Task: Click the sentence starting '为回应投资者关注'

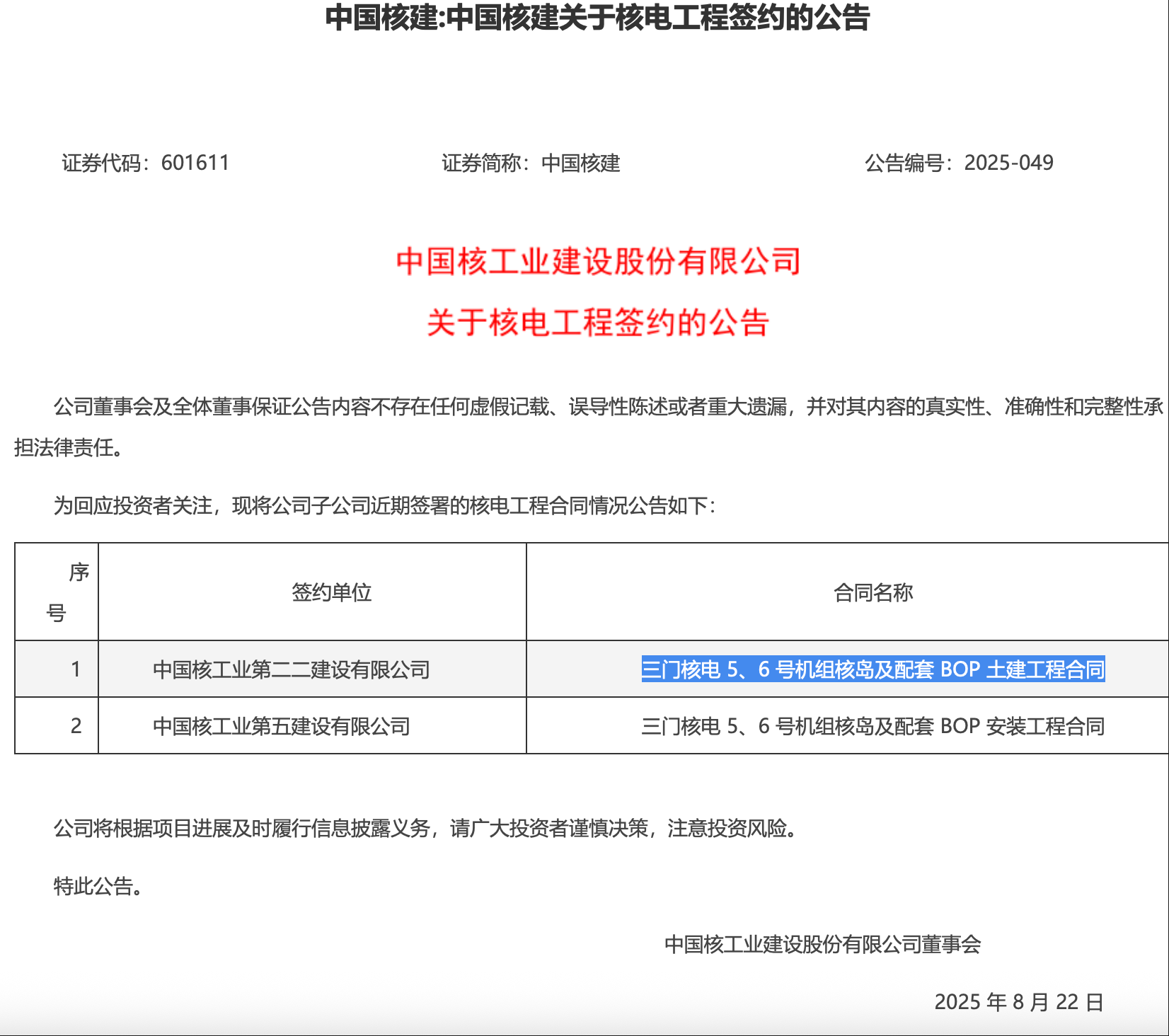Action: pos(385,506)
